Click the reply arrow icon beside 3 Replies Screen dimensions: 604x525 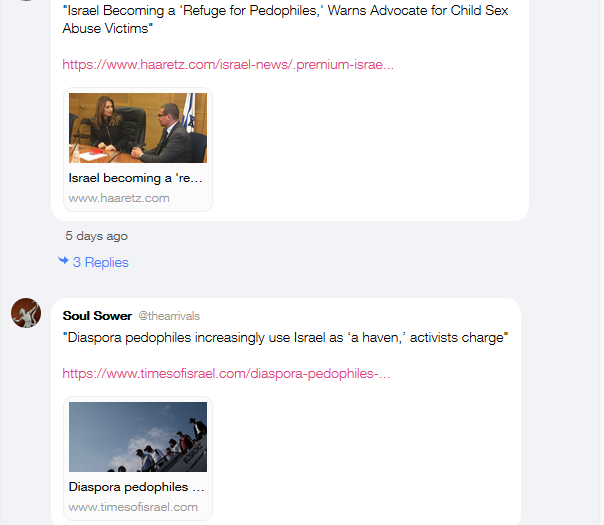[x=63, y=261]
